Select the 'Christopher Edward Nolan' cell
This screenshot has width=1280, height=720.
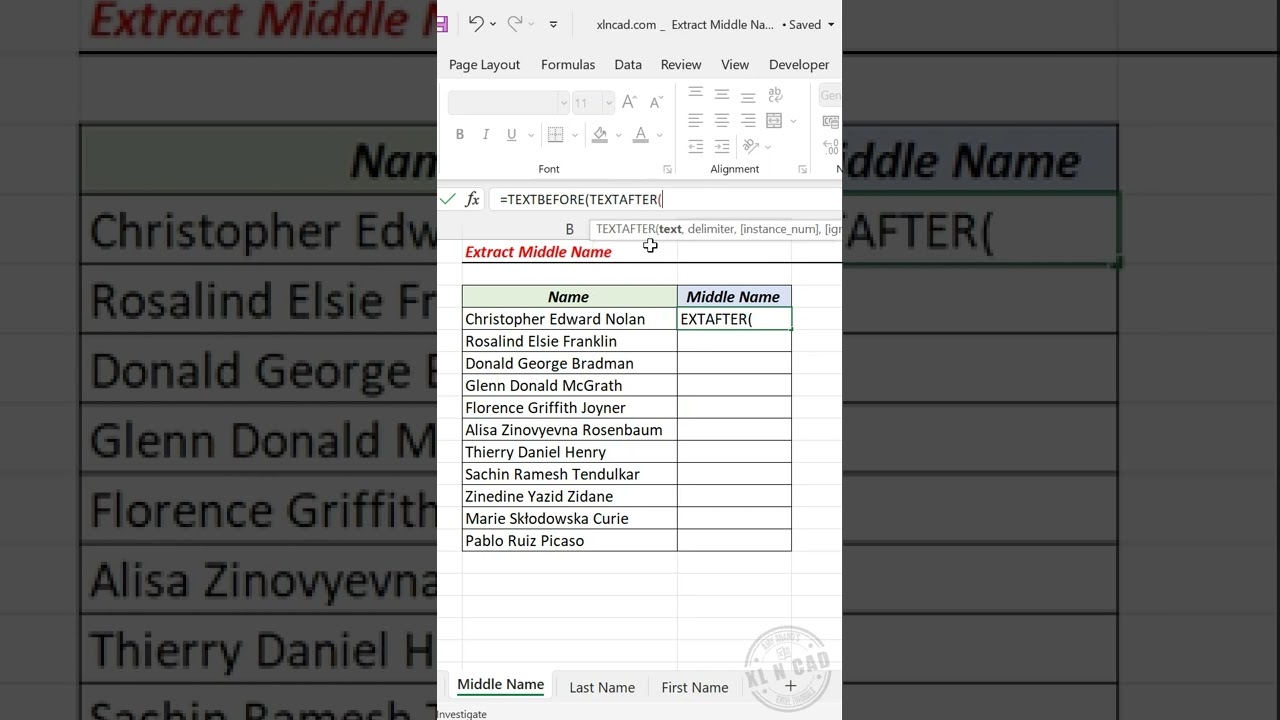click(569, 319)
